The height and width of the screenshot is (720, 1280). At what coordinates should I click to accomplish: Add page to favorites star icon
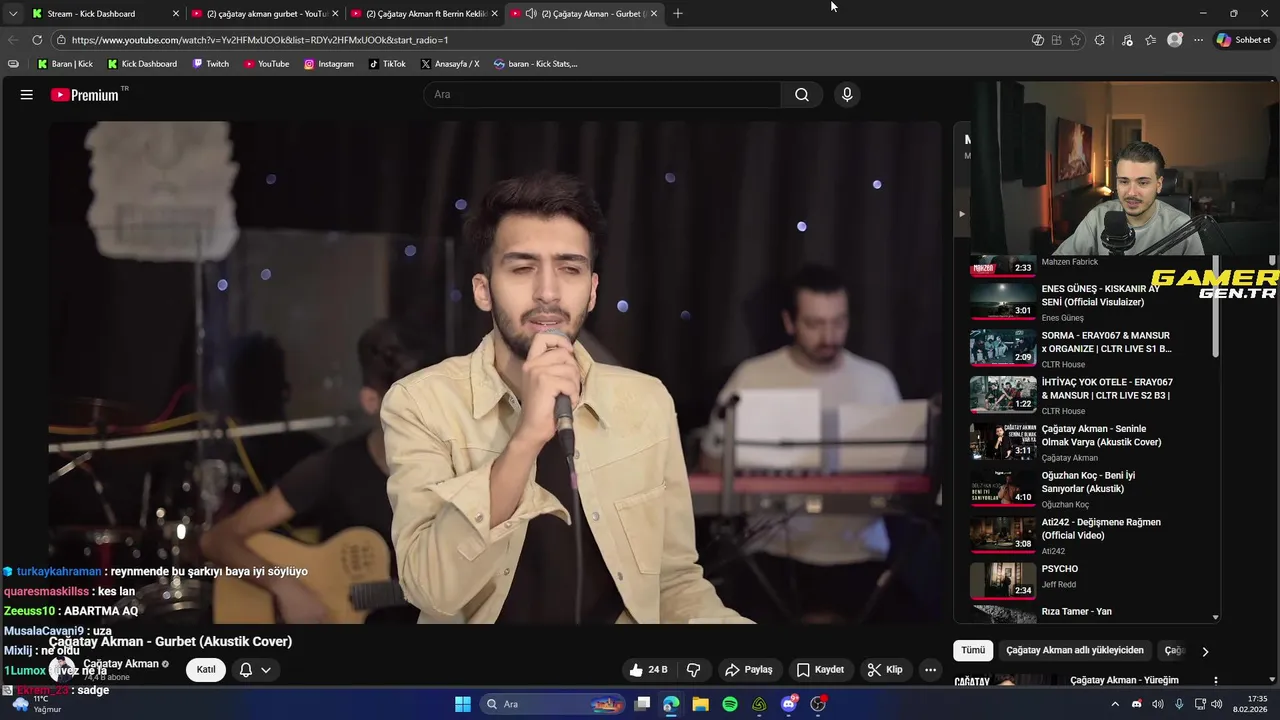[x=1076, y=40]
